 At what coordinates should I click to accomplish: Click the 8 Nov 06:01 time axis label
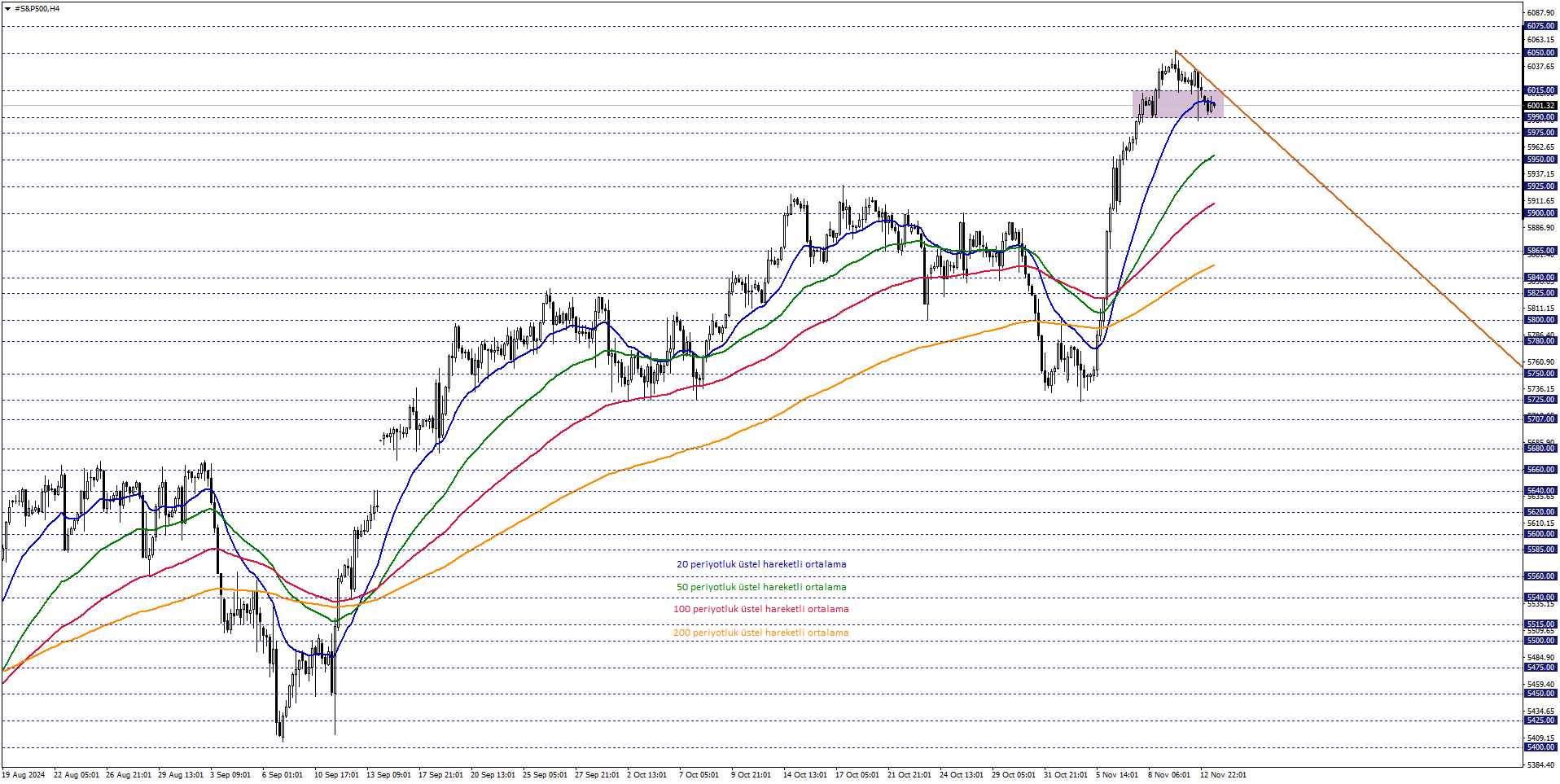tap(1168, 775)
